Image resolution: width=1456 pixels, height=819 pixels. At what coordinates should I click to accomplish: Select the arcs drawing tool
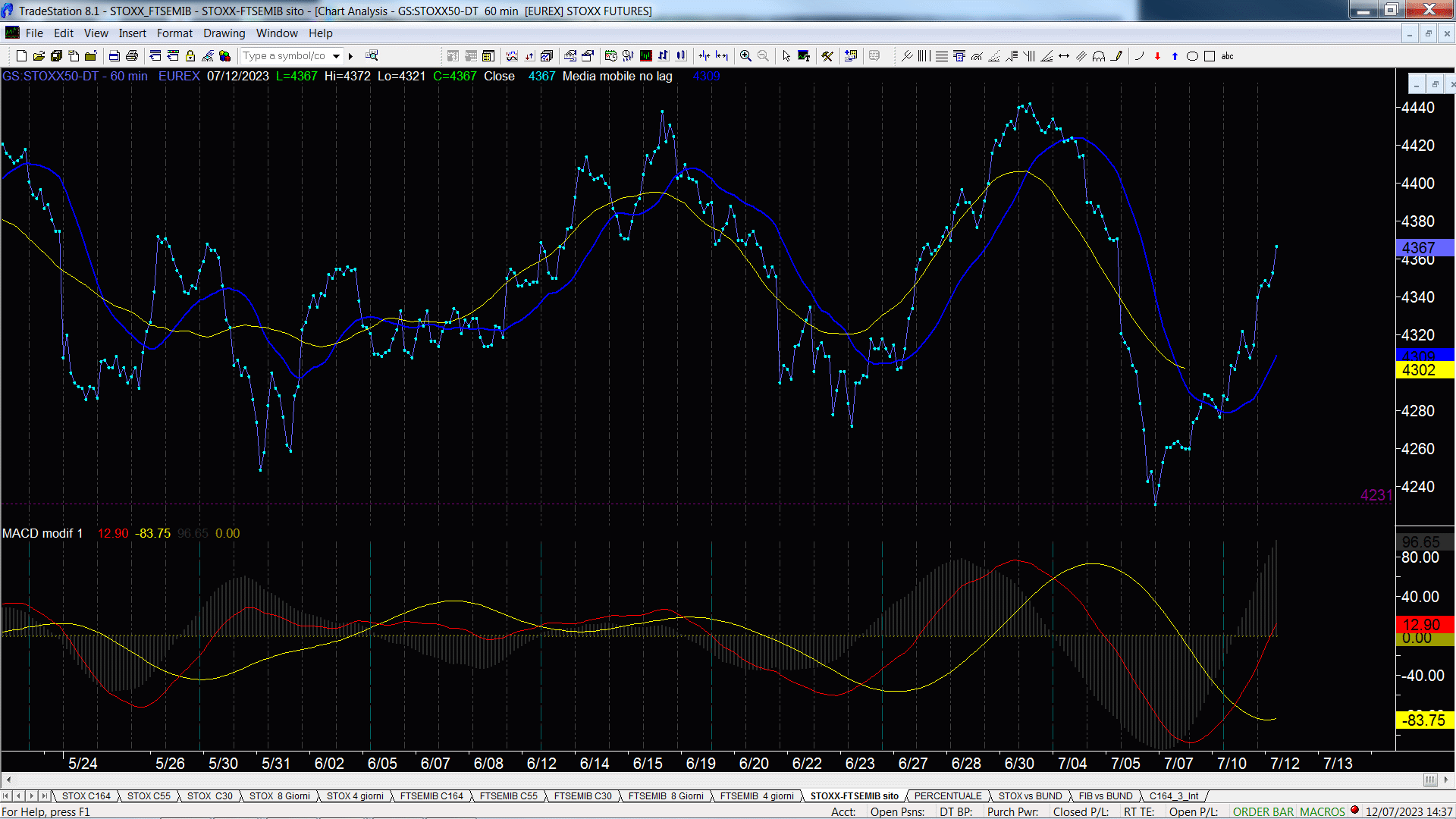click(x=1098, y=55)
